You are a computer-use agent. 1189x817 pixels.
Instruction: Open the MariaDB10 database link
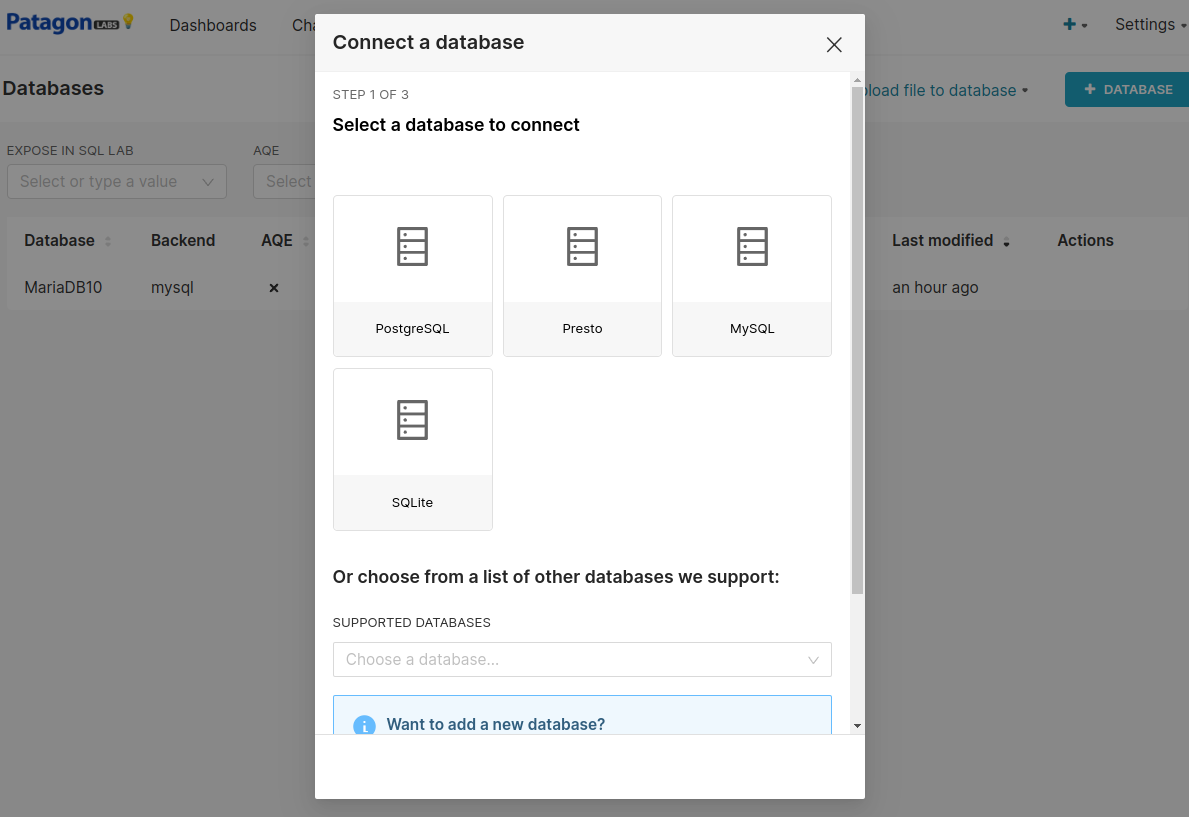[x=63, y=288]
